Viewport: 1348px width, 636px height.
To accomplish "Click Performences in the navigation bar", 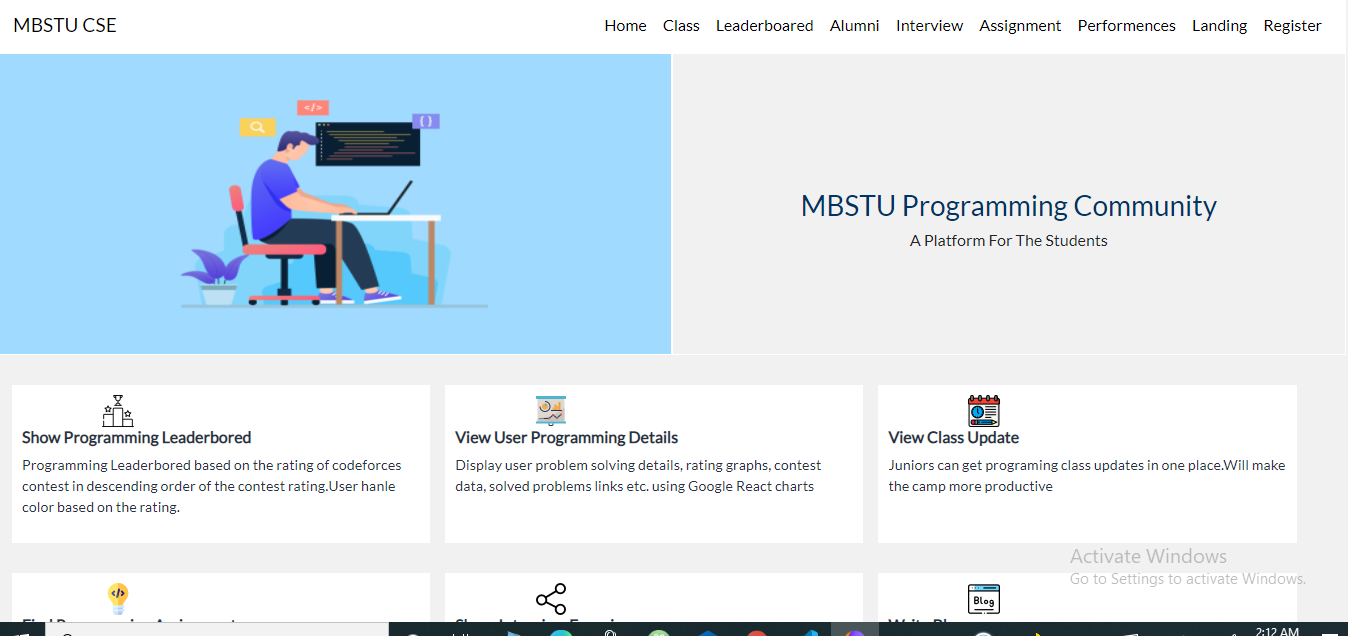I will click(x=1126, y=25).
